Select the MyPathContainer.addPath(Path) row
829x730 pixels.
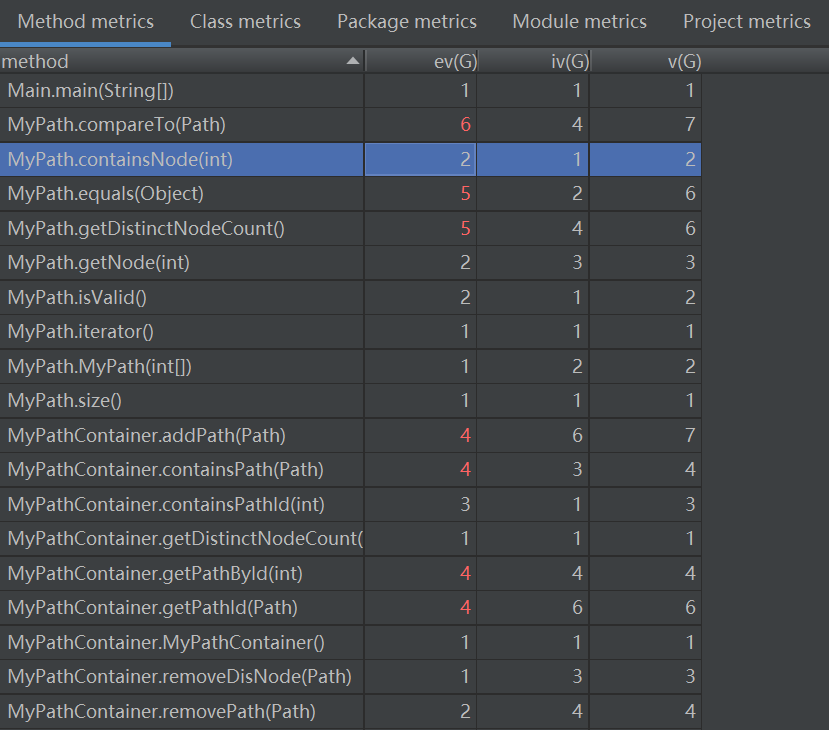click(351, 435)
